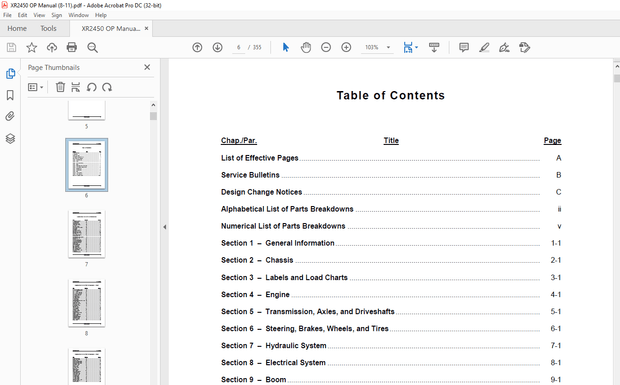
Task: Select page 5 thumbnail
Action: click(x=87, y=110)
